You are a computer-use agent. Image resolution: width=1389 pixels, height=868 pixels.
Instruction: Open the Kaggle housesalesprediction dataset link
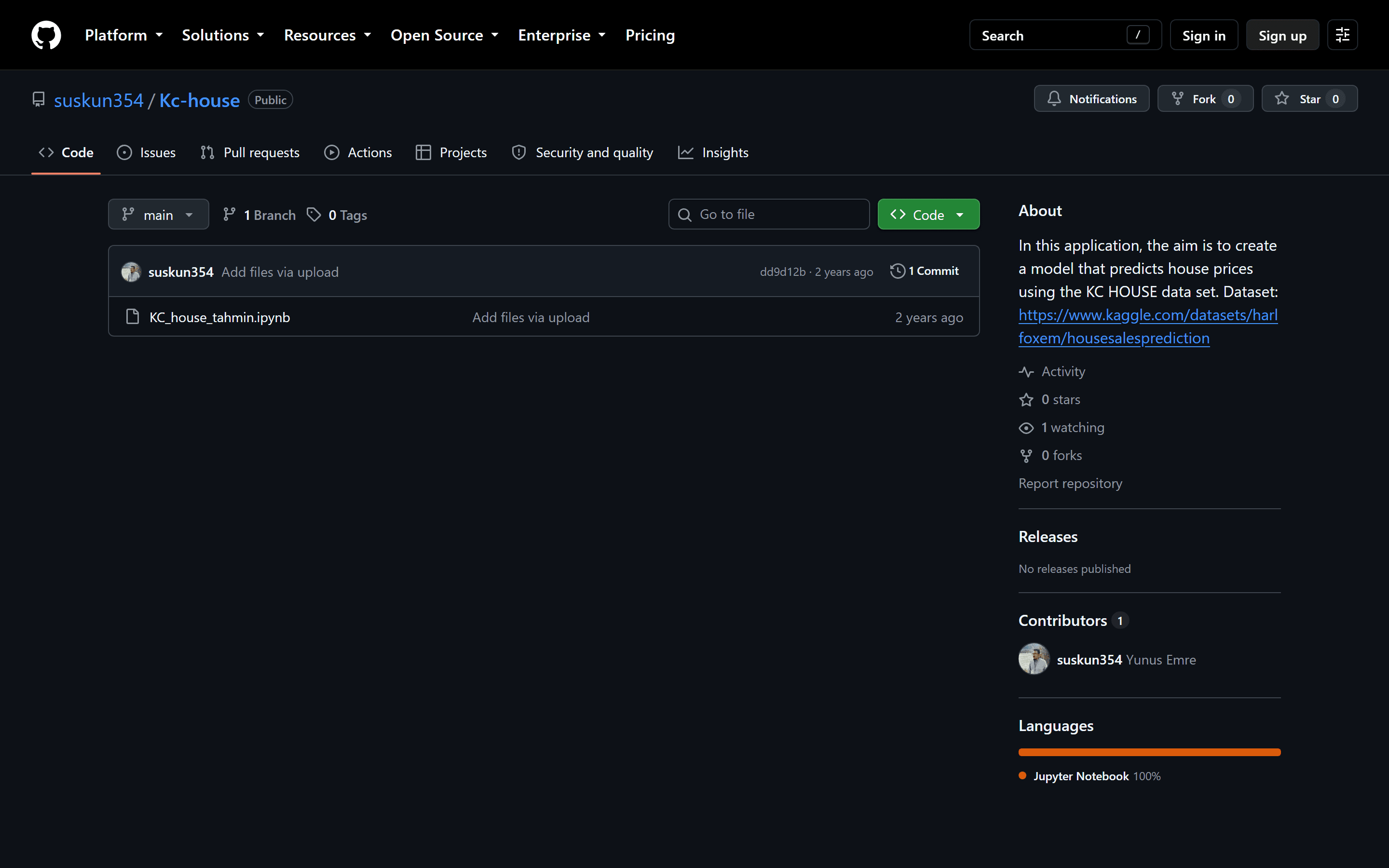(1148, 326)
